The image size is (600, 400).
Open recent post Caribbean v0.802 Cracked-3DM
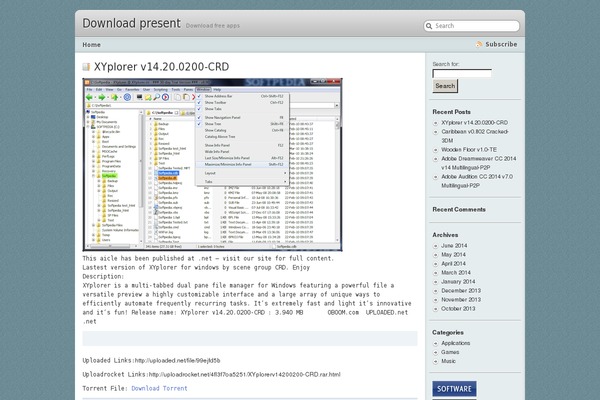475,136
